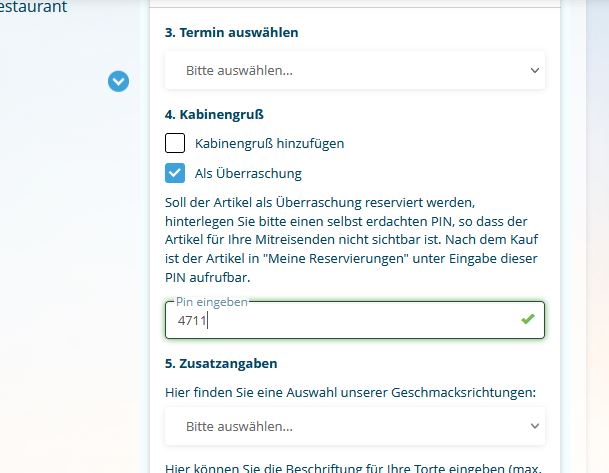Click the blue circular chevron-down icon
Screen dimensions: 609x473
coord(119,81)
